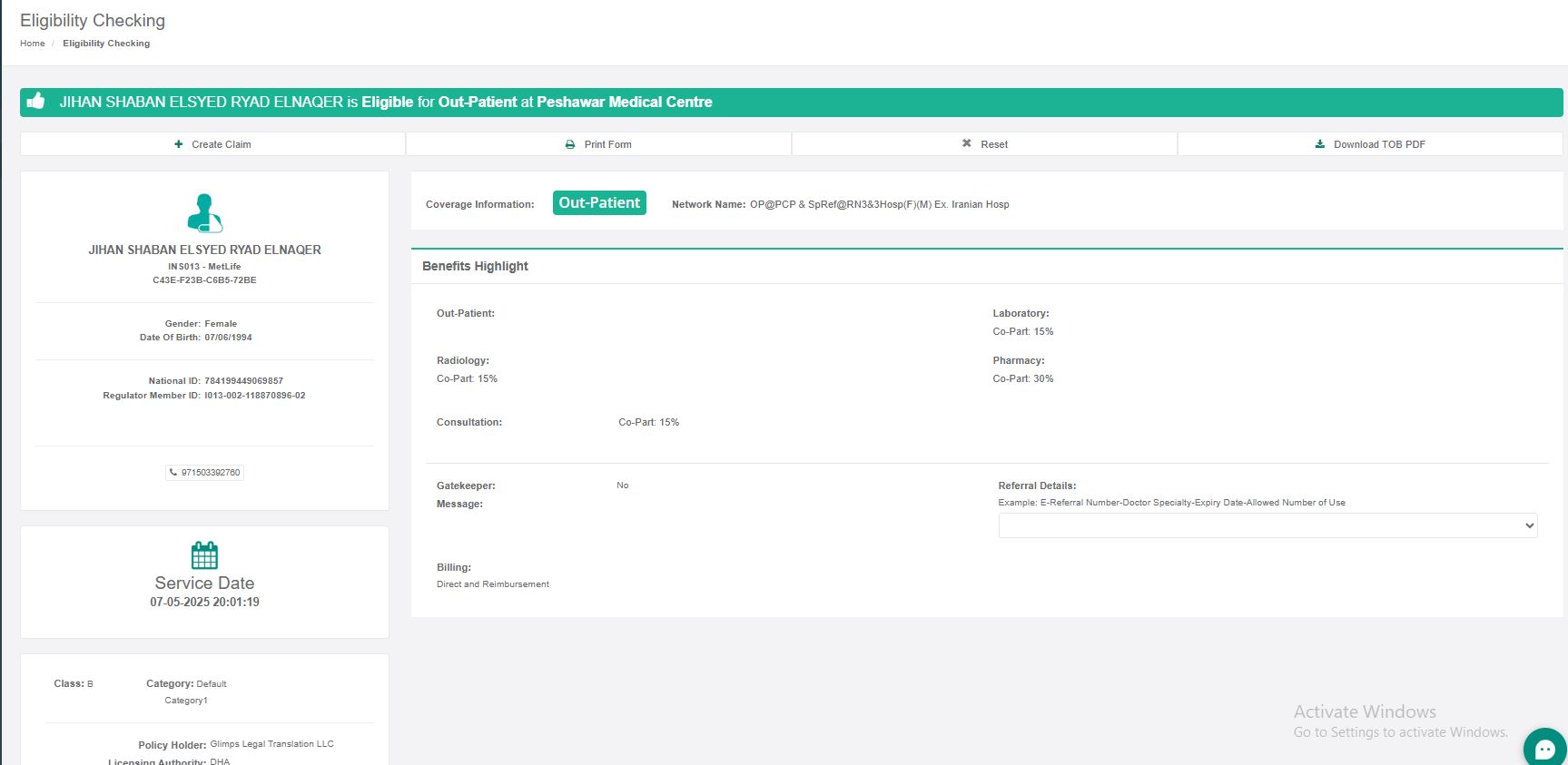
Task: Go to Home in the breadcrumb
Action: pyautogui.click(x=33, y=44)
